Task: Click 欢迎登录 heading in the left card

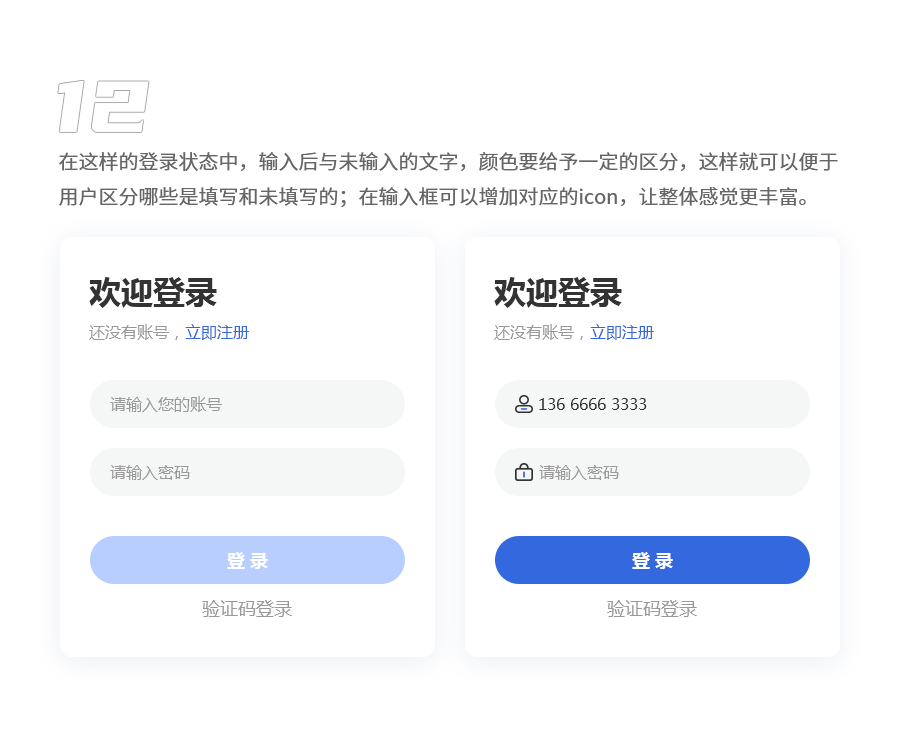Action: coord(153,293)
